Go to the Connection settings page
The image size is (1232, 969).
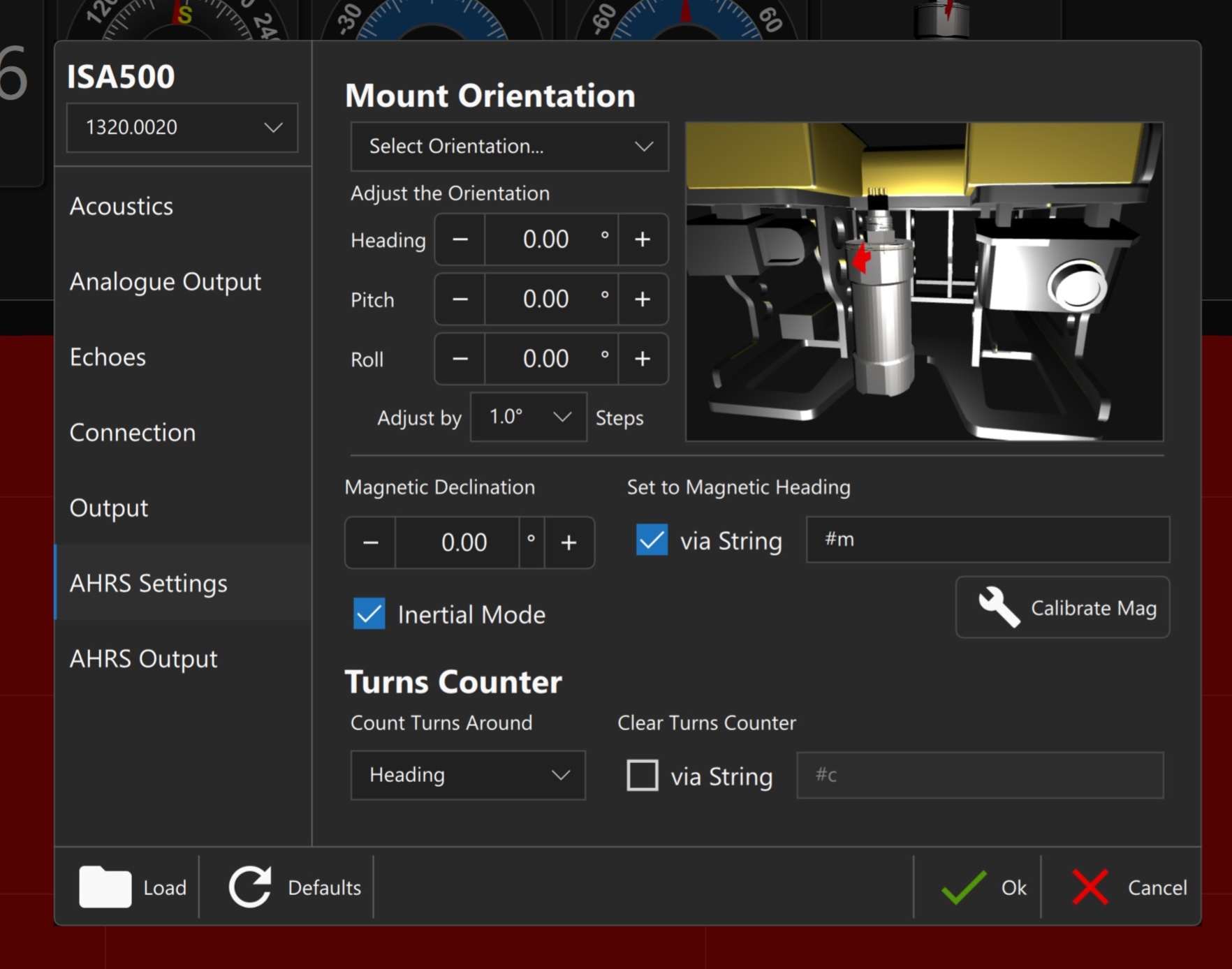(182, 432)
